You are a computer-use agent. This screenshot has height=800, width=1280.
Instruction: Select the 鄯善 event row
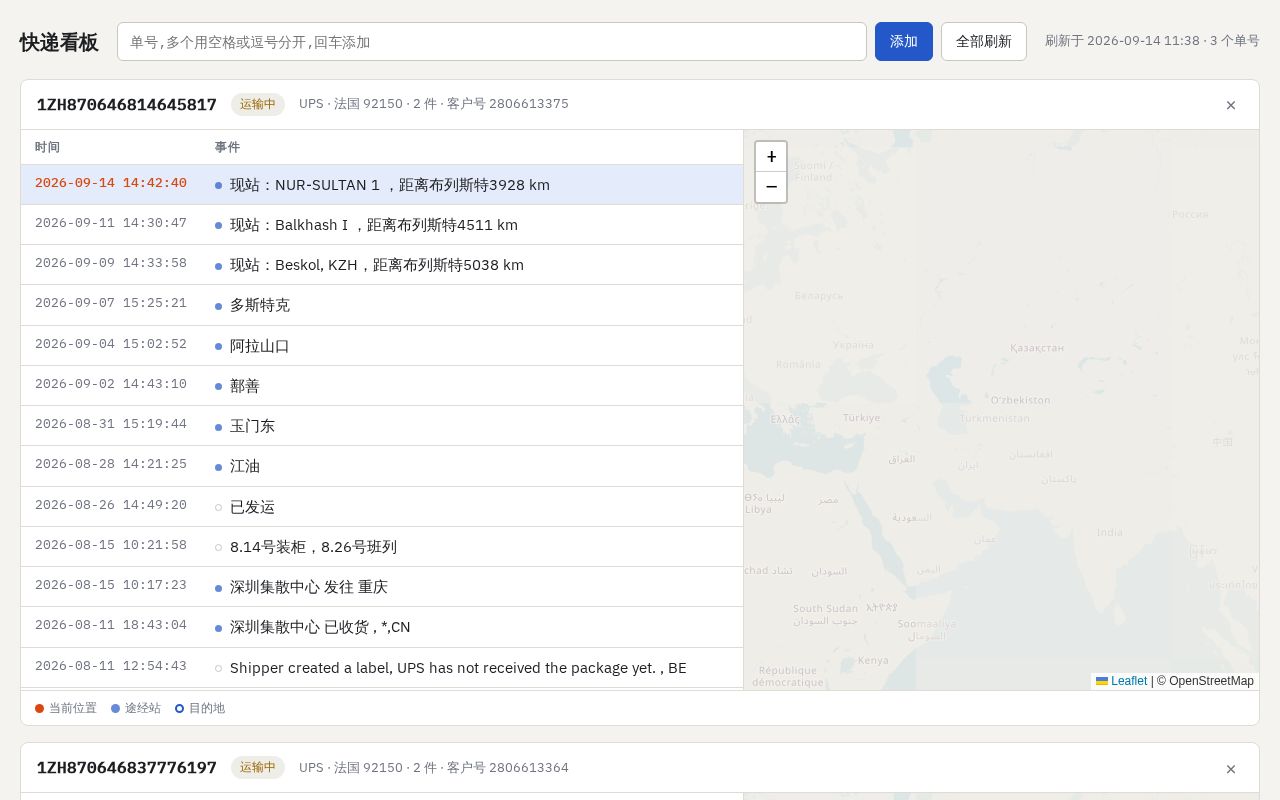pyautogui.click(x=382, y=386)
